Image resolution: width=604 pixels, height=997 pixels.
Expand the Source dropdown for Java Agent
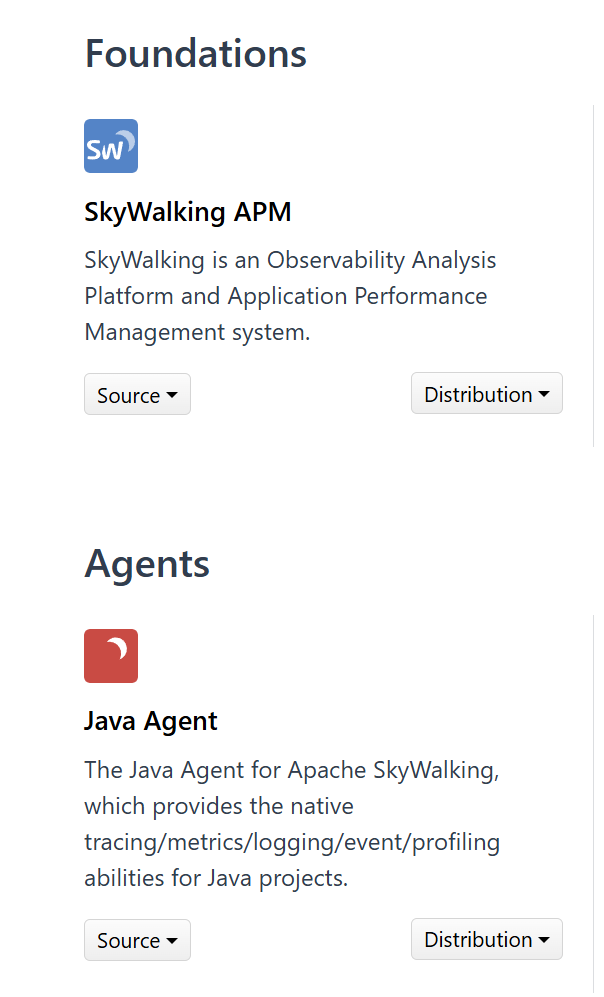[137, 940]
